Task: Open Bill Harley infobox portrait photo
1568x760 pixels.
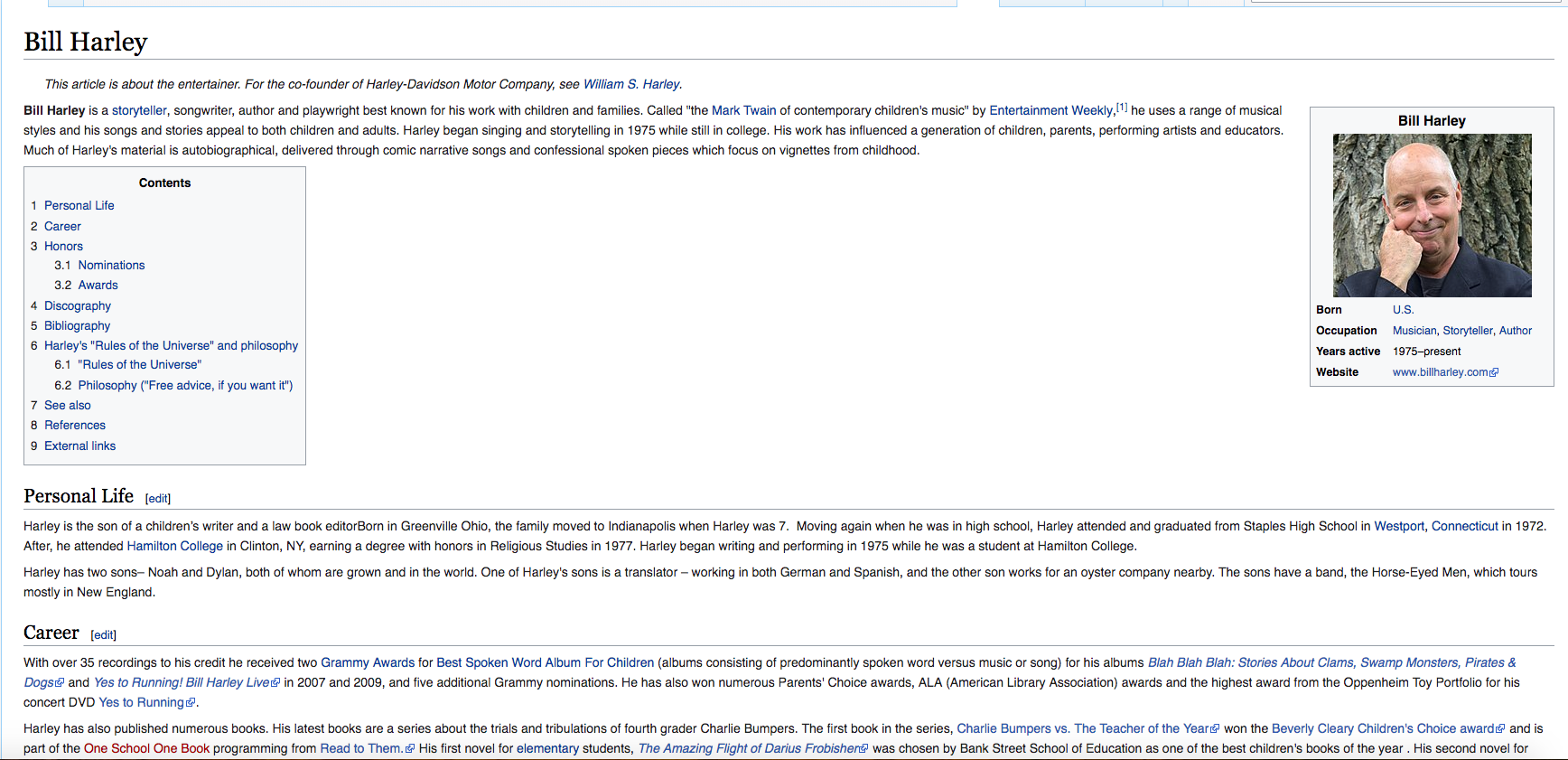Action: tap(1432, 215)
